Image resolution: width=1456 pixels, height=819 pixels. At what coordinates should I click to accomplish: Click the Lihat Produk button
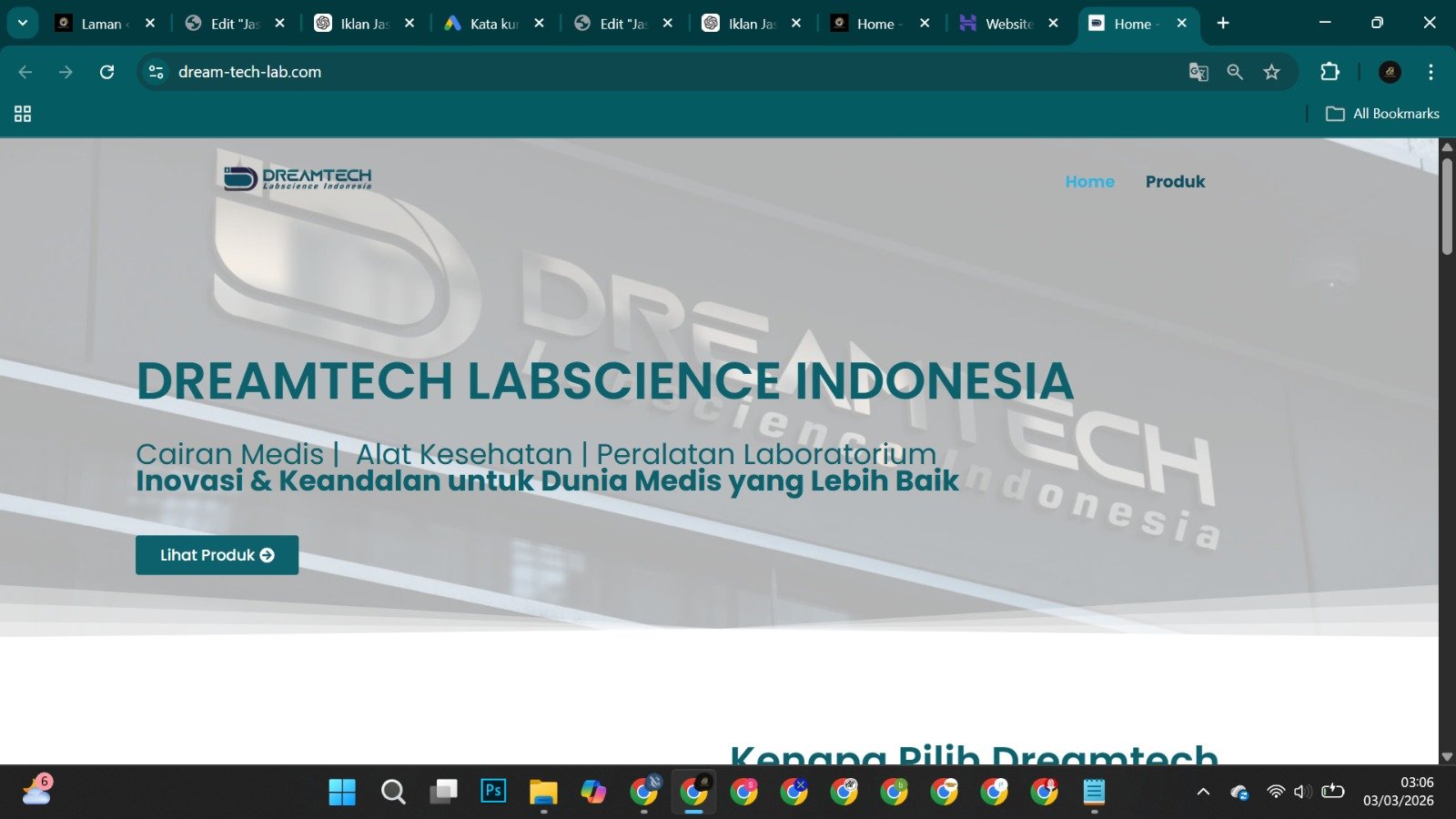click(217, 555)
